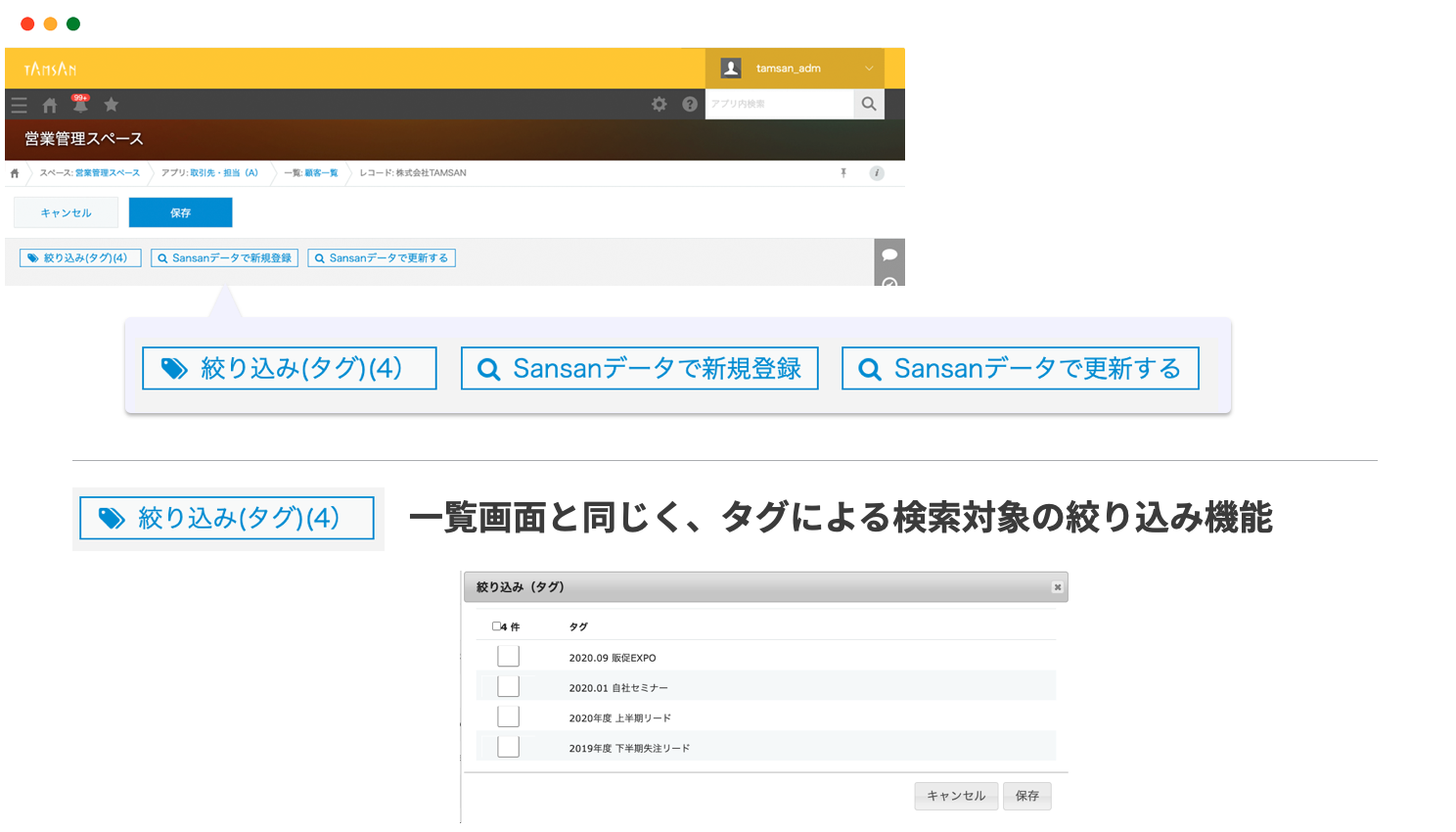Image resolution: width=1456 pixels, height=832 pixels.
Task: Check the 2020.09 販促EXPO tag checkbox
Action: [508, 657]
